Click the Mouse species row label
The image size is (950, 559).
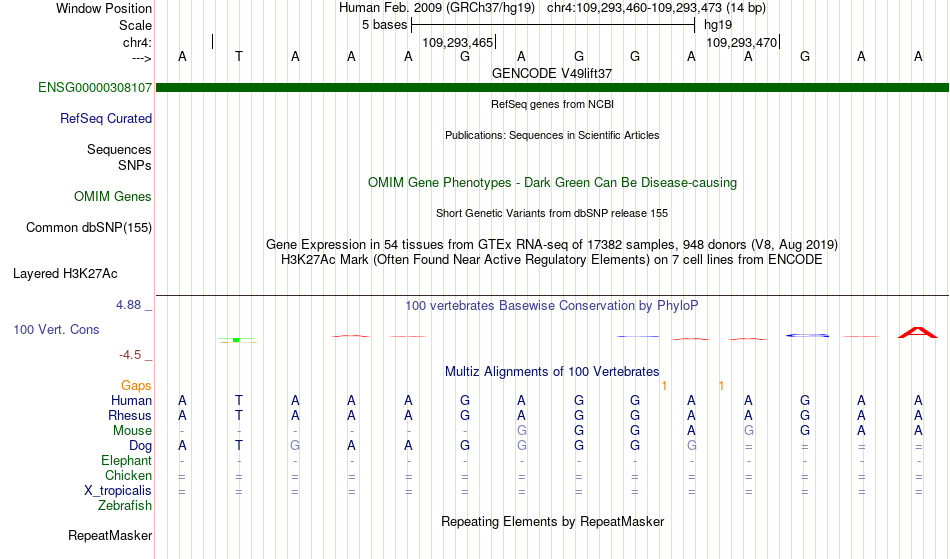[x=132, y=431]
